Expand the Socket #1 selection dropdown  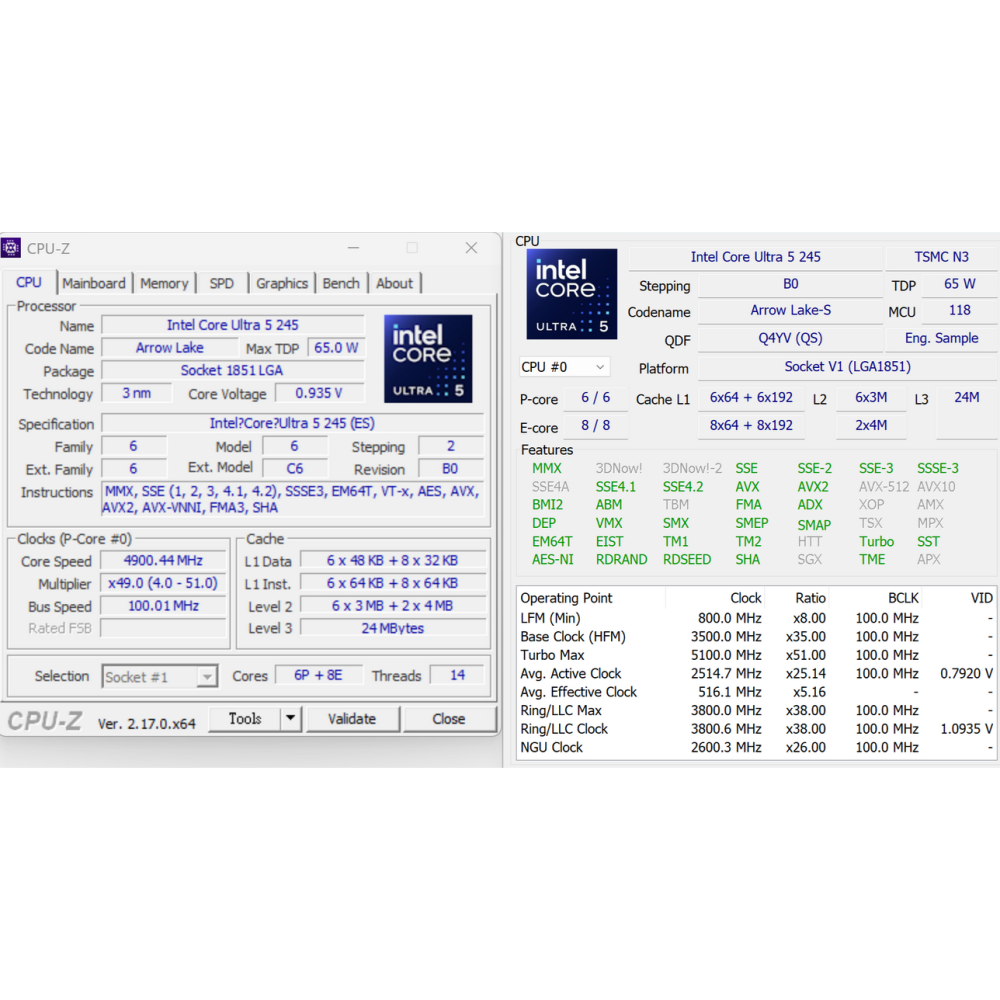[x=206, y=677]
